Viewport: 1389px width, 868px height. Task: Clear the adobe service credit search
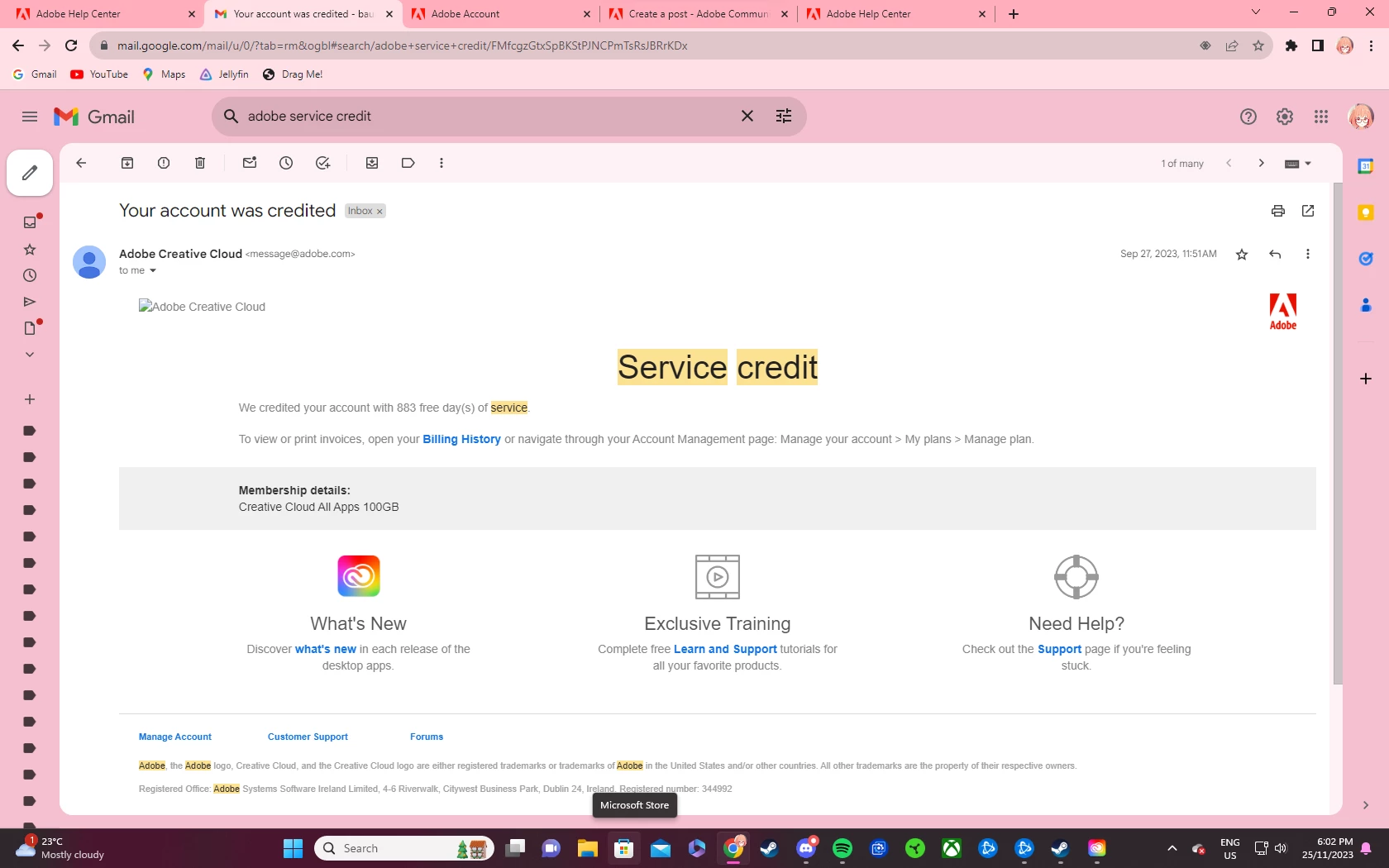[x=747, y=117]
